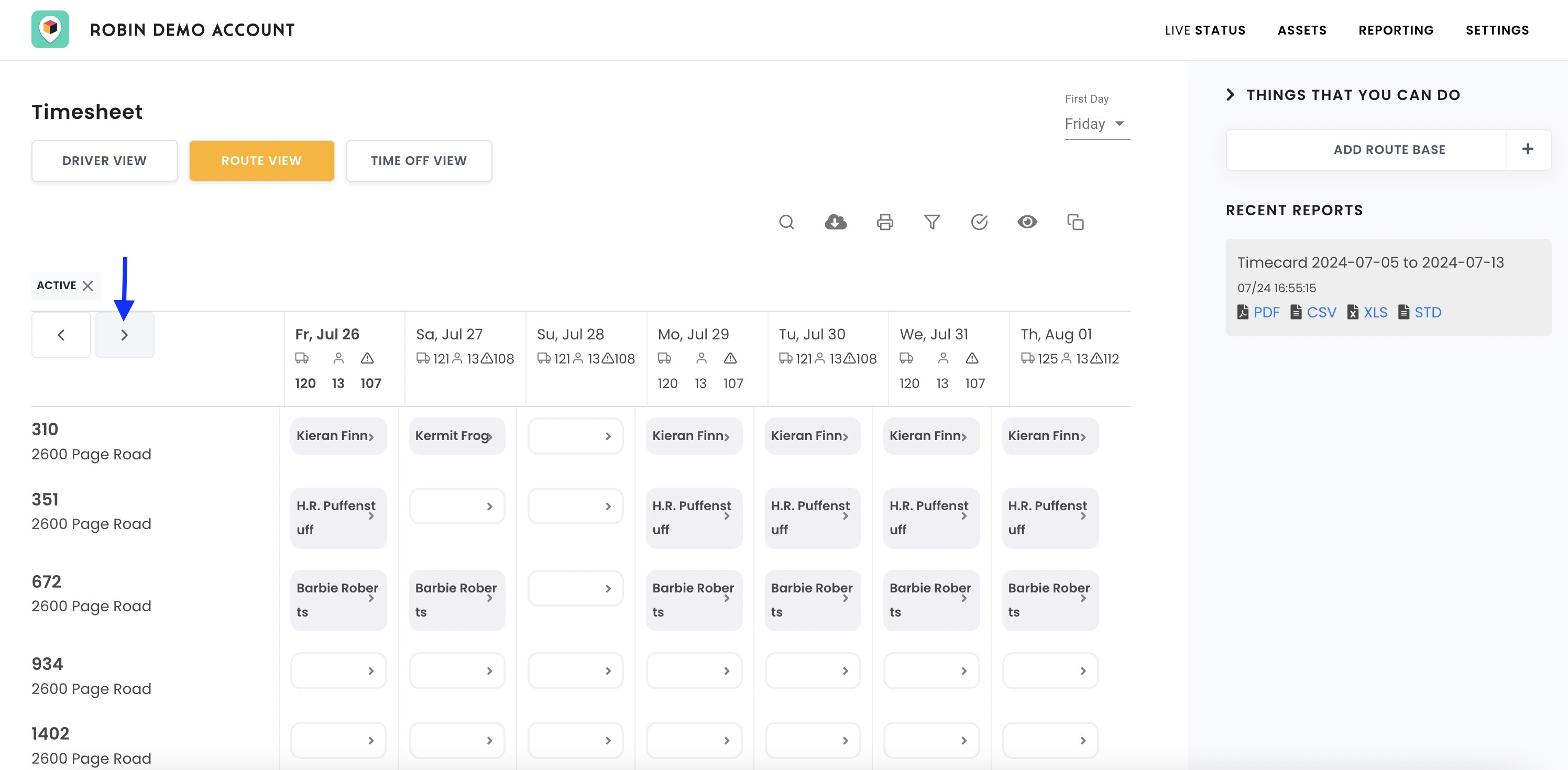This screenshot has width=1568, height=770.
Task: Download the PDF report
Action: (x=1259, y=312)
